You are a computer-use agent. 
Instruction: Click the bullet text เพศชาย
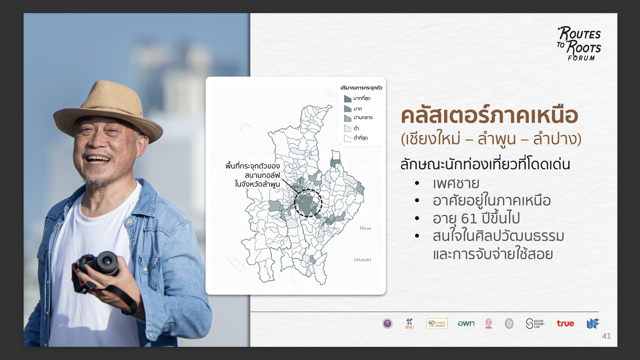456,183
